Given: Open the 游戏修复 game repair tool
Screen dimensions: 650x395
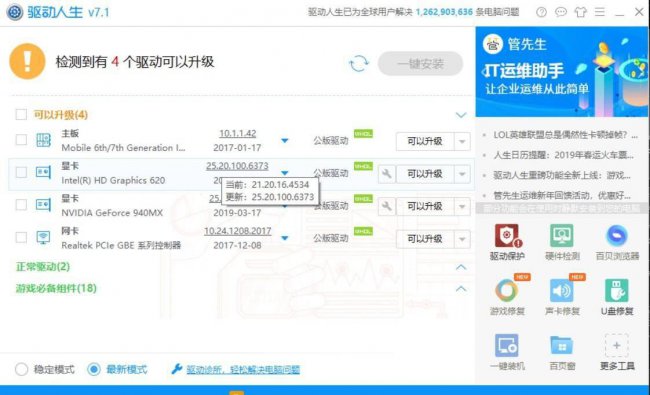Looking at the screenshot, I should pyautogui.click(x=507, y=290).
